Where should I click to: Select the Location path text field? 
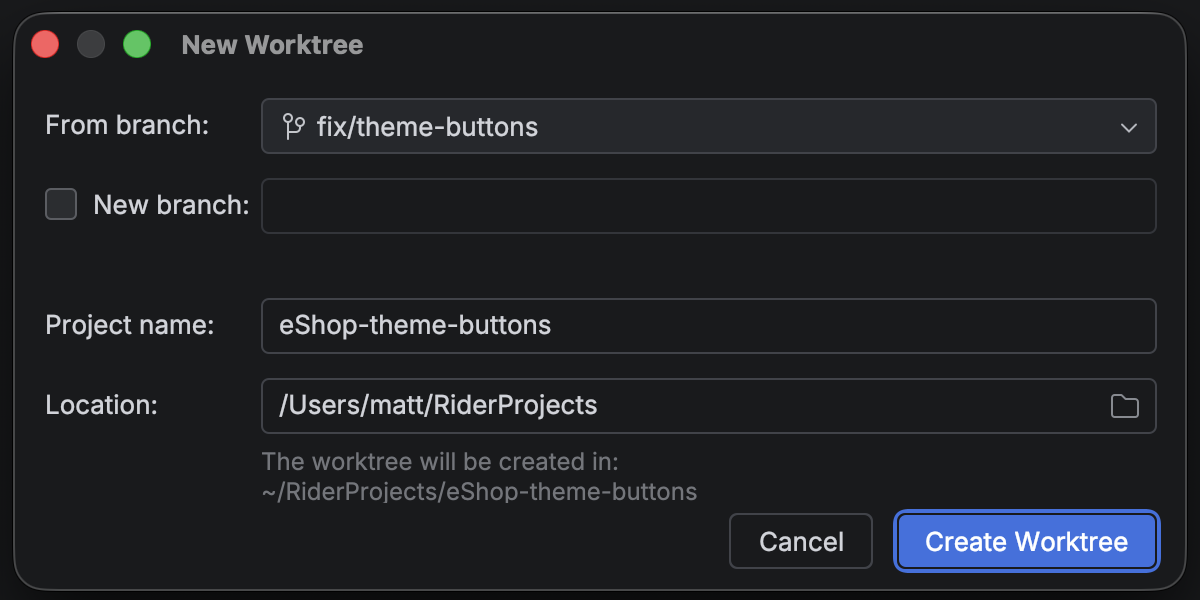(x=680, y=406)
